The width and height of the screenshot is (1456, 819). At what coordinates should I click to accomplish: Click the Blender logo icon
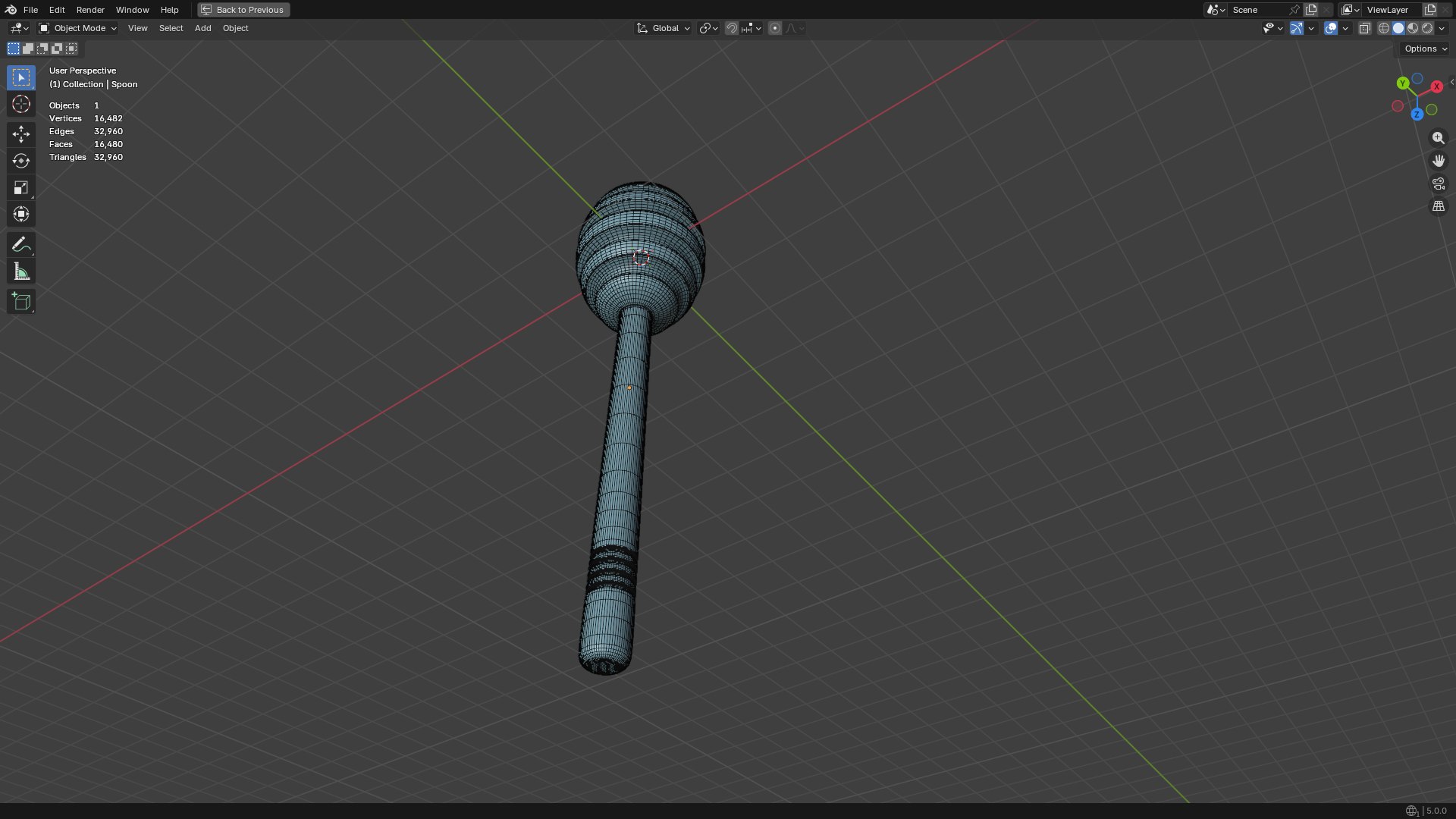11,10
